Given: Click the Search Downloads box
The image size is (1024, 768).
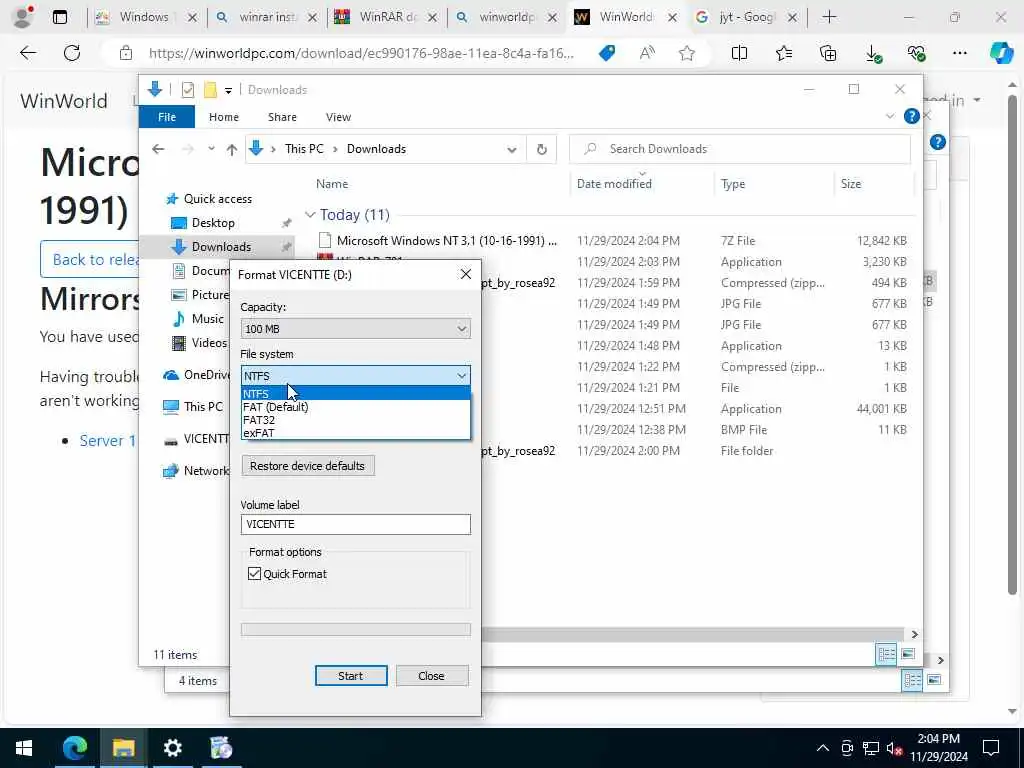Looking at the screenshot, I should coord(740,149).
